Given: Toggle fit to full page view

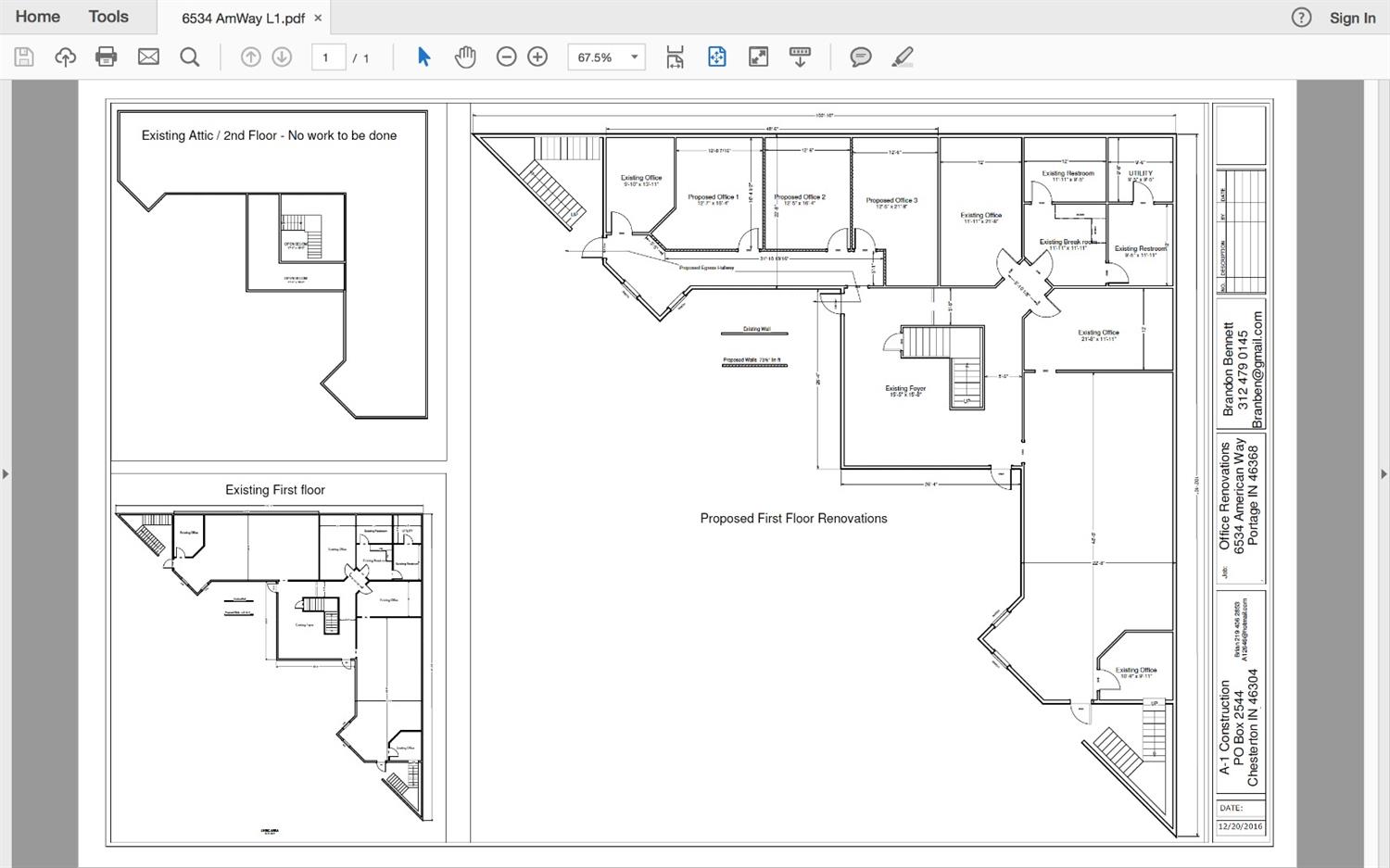Looking at the screenshot, I should coord(716,57).
